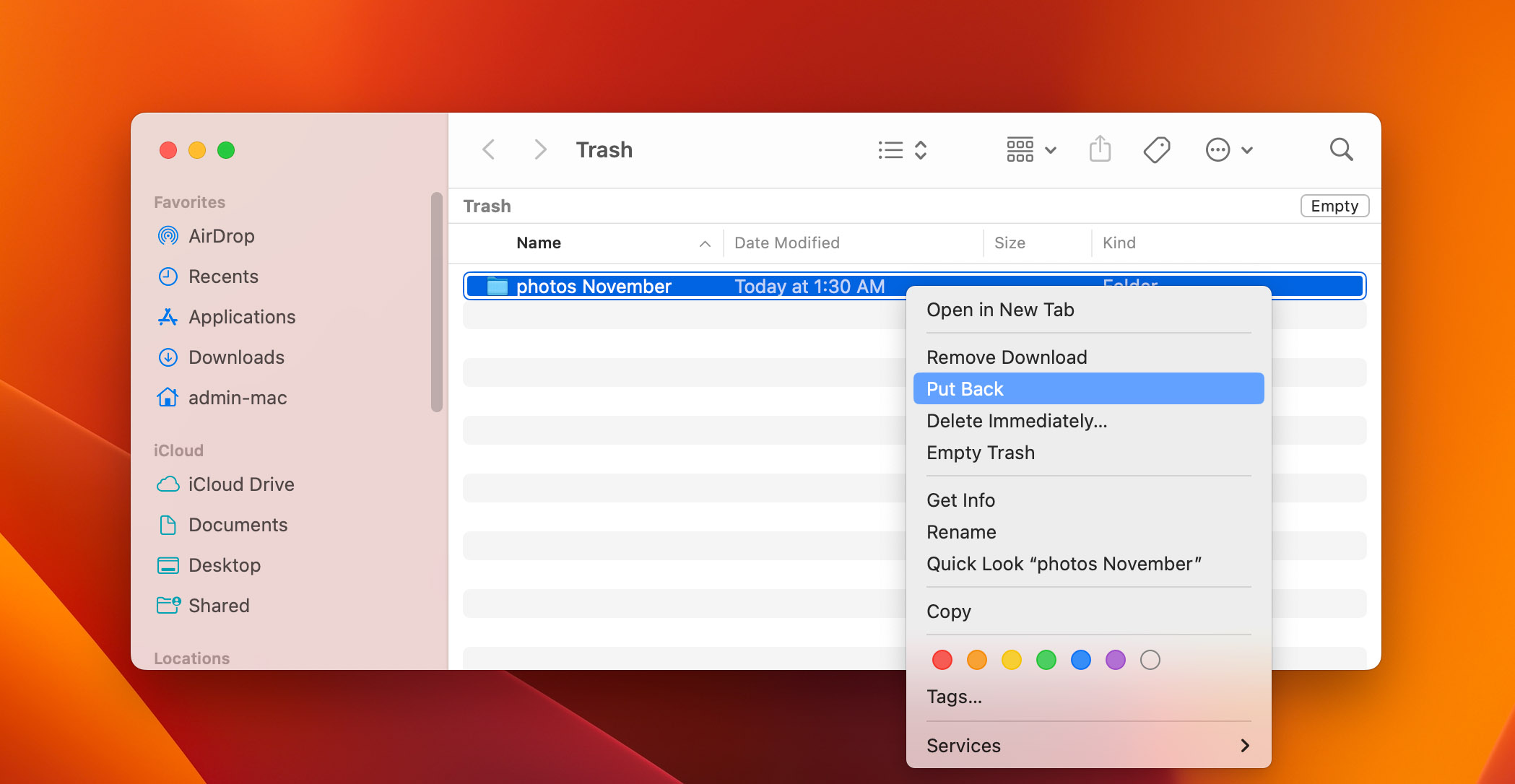Choose Tags… from context menu
Viewport: 1515px width, 784px height.
pos(1088,697)
